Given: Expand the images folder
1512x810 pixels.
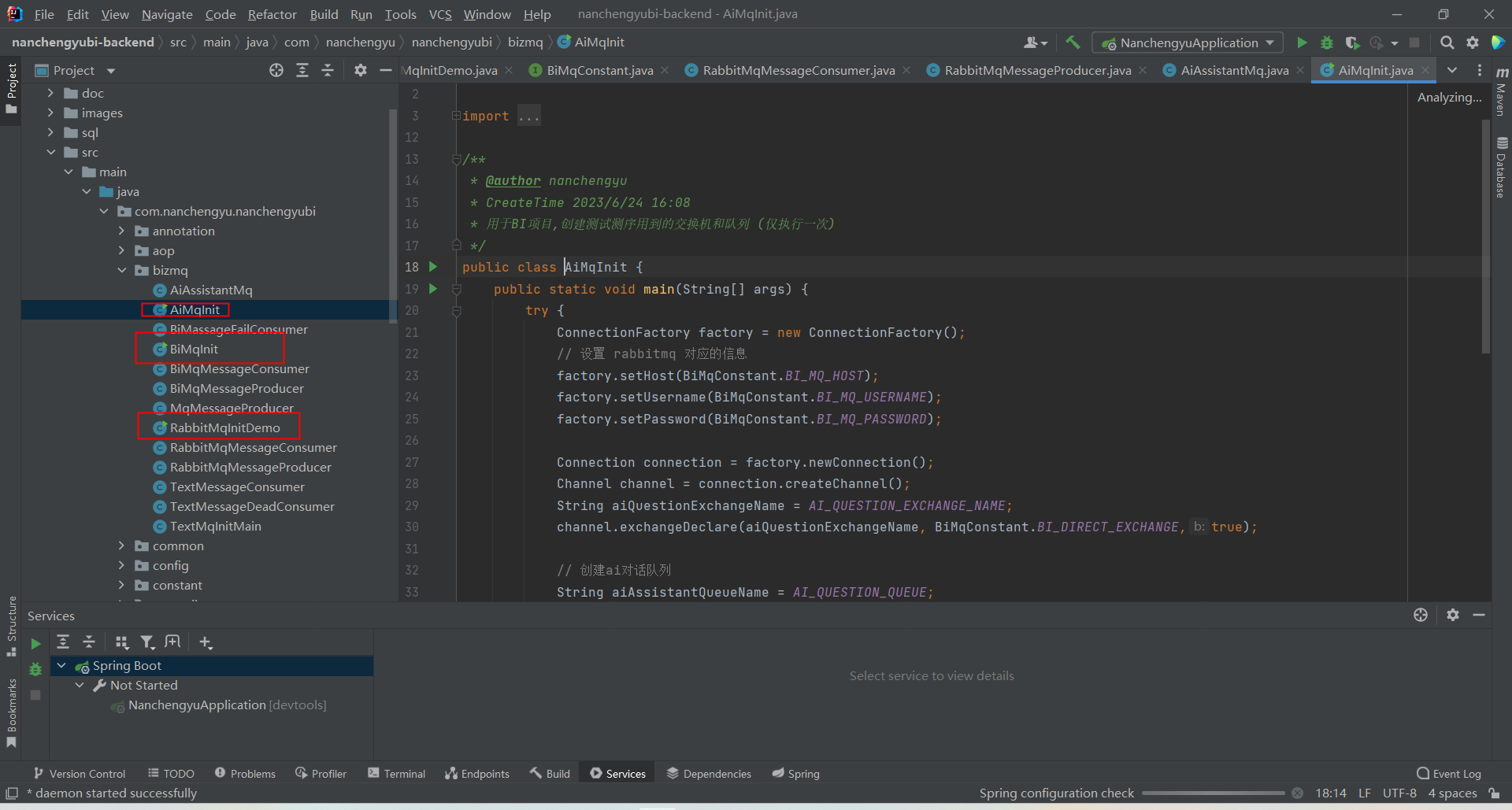Looking at the screenshot, I should (50, 113).
